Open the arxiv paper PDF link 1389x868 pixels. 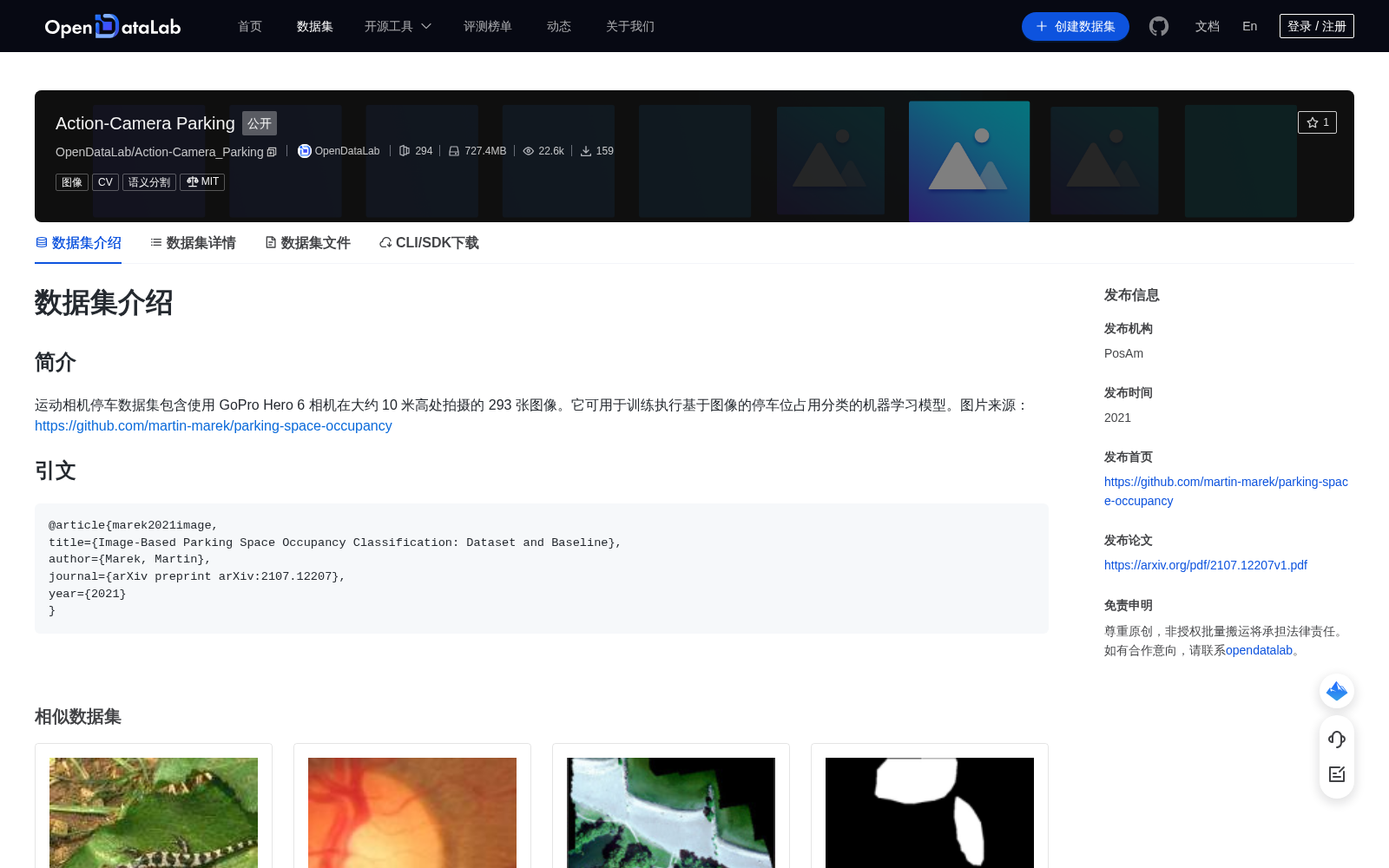click(x=1206, y=565)
